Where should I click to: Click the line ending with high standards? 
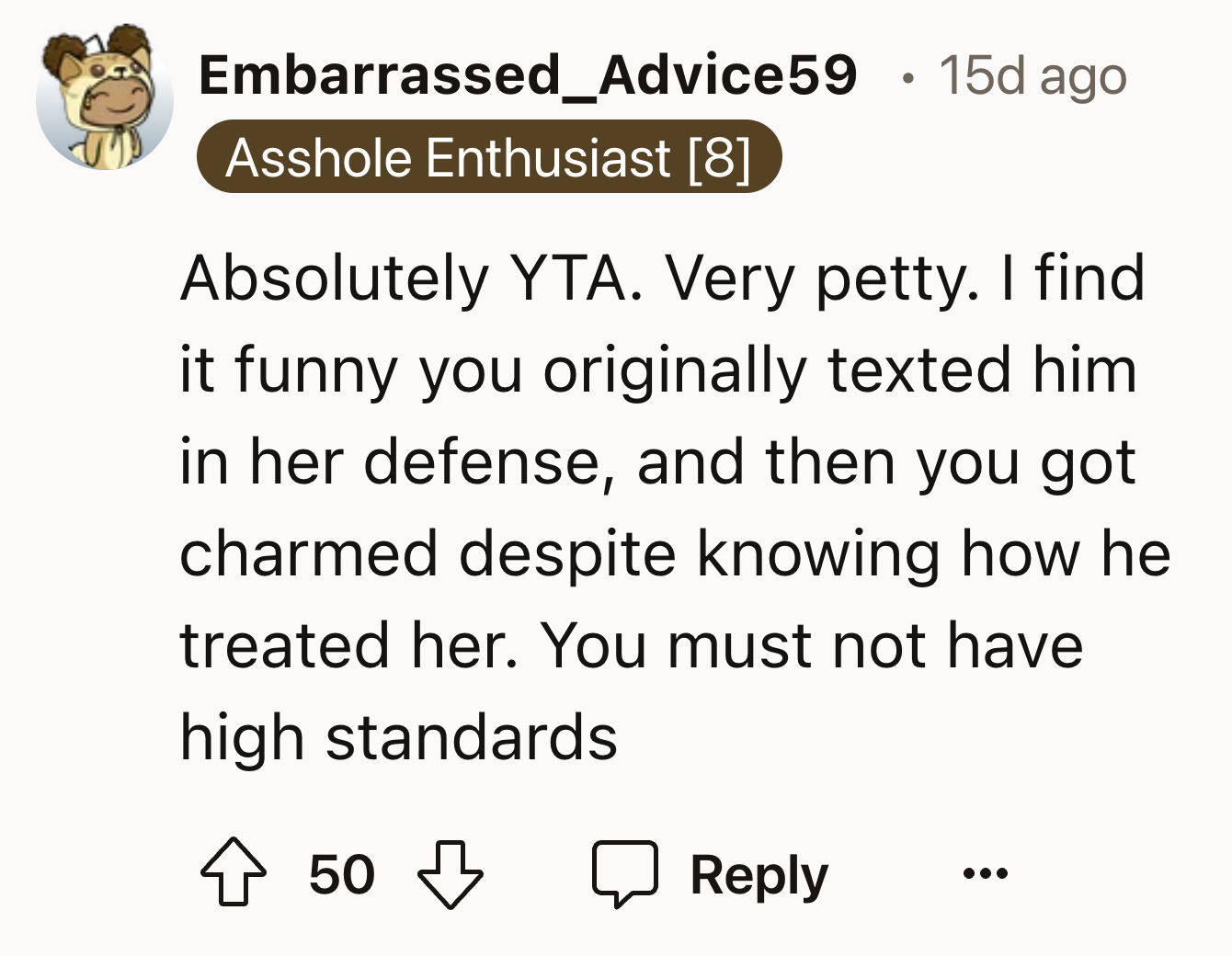tap(398, 737)
